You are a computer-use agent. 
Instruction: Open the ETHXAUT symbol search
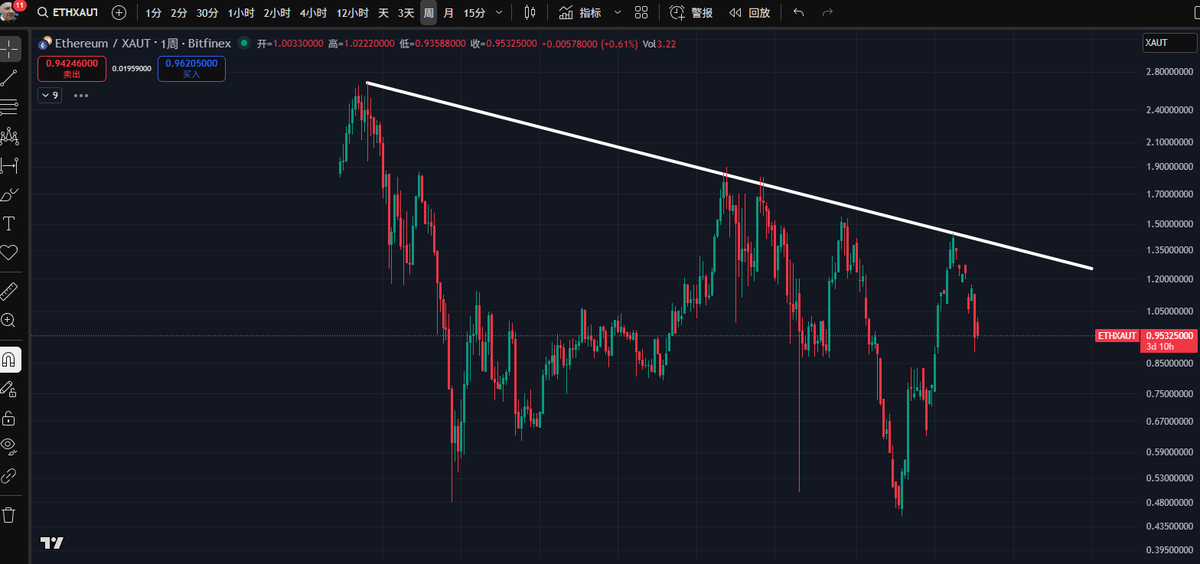pos(68,13)
